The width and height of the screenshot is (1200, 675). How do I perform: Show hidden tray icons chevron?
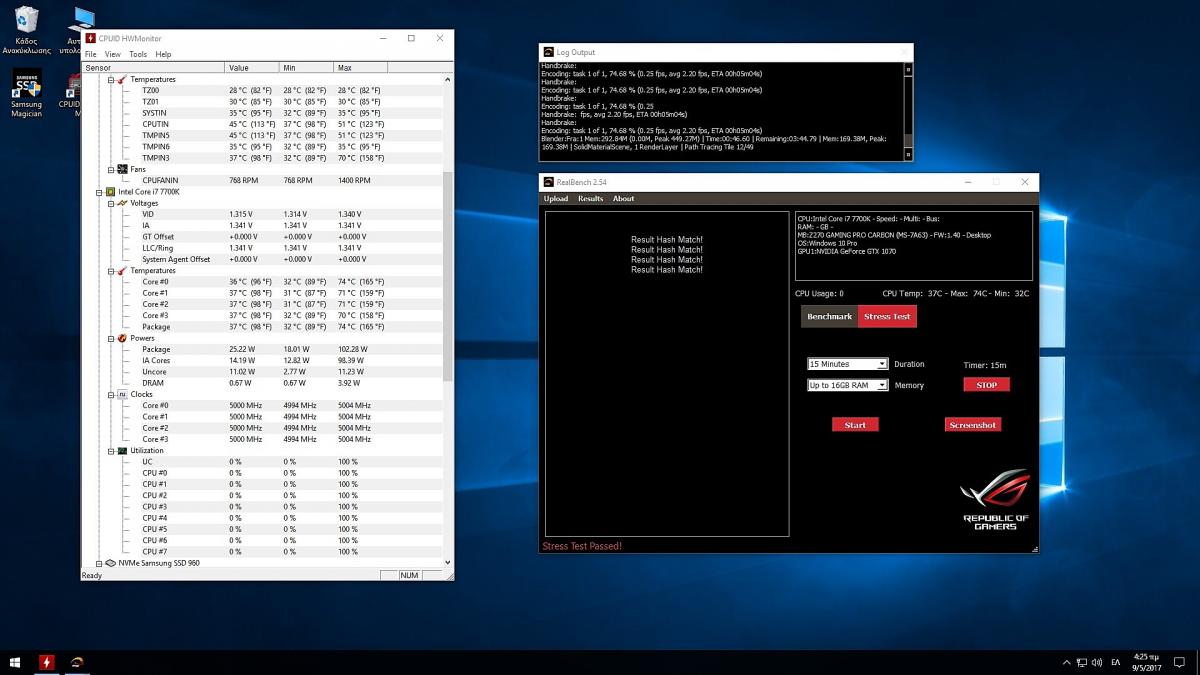coord(1065,662)
